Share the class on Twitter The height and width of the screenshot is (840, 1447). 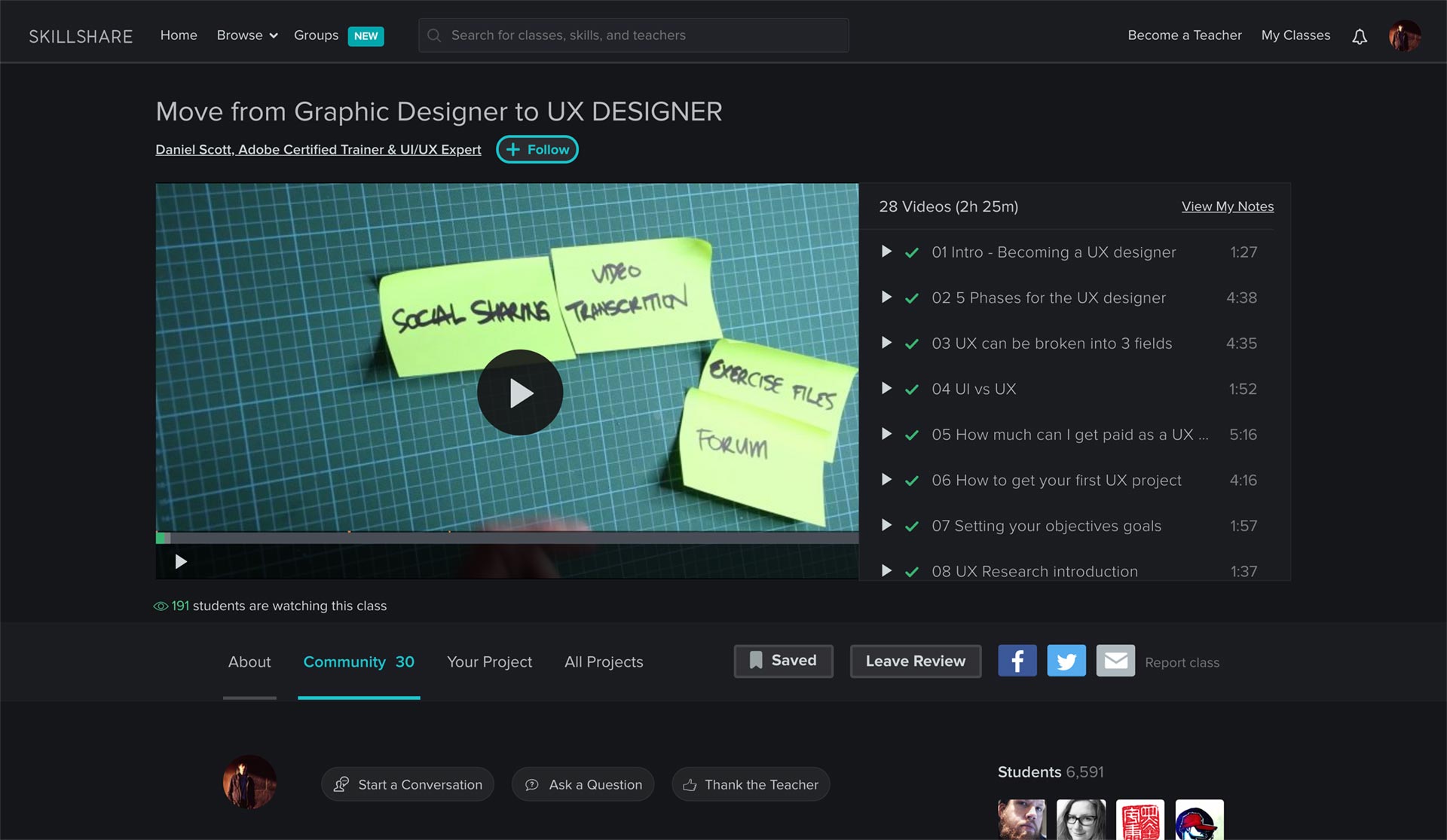pos(1066,661)
